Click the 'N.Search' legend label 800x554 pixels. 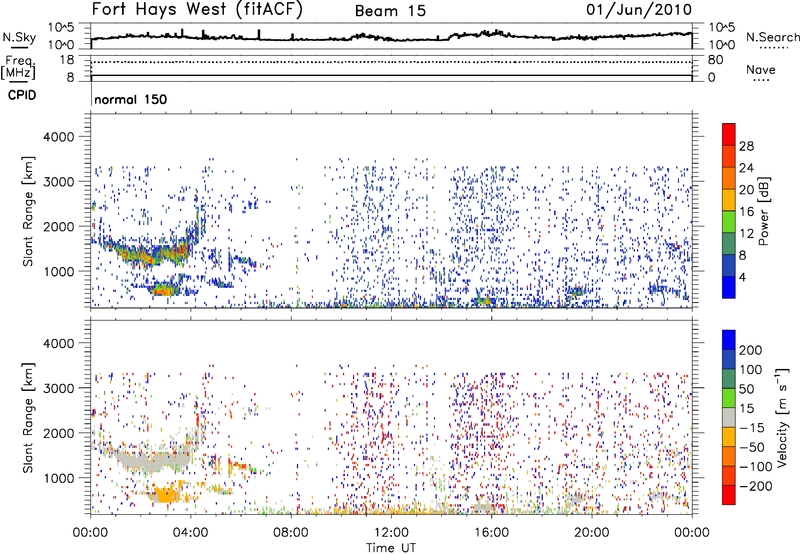(x=772, y=37)
